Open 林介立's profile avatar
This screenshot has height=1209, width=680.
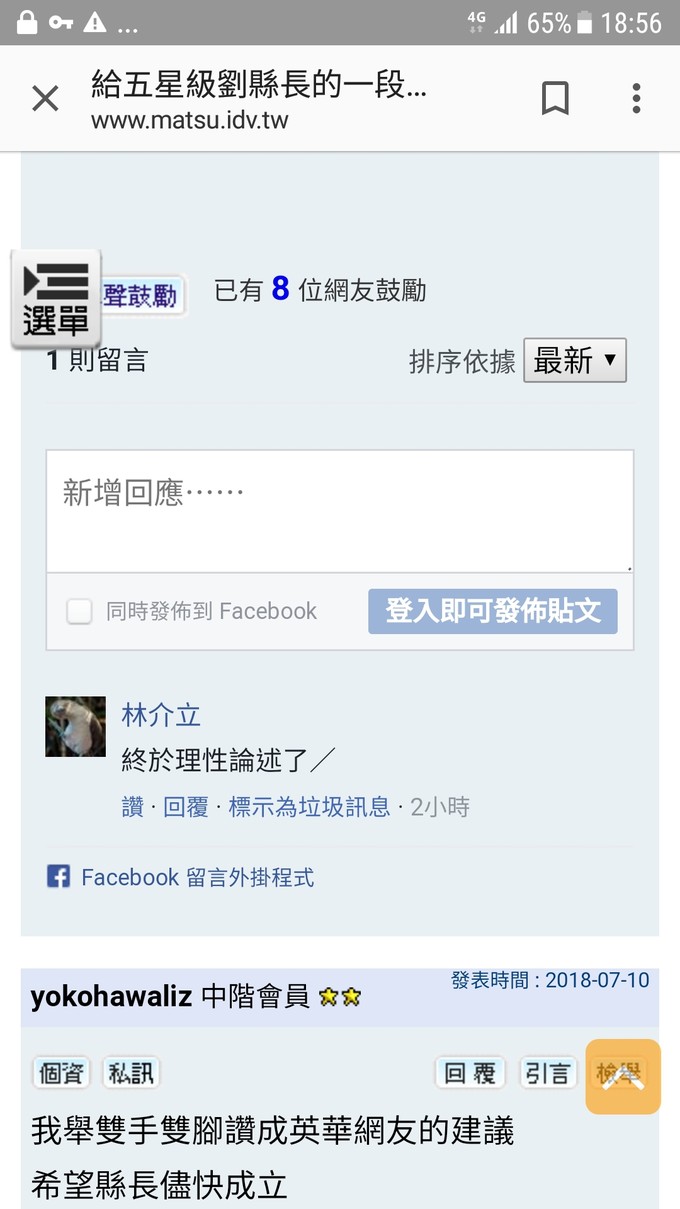tap(75, 726)
